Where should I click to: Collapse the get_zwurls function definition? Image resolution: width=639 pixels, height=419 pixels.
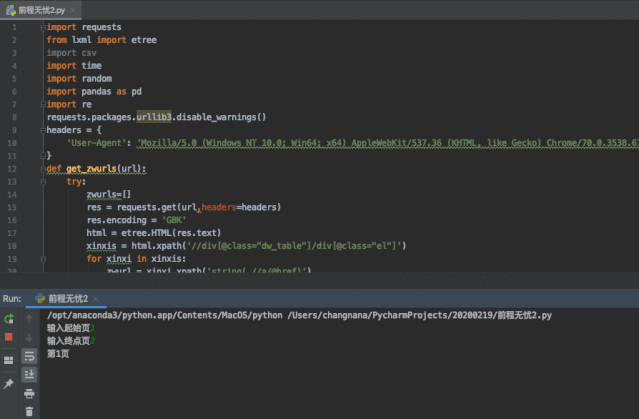pyautogui.click(x=41, y=168)
